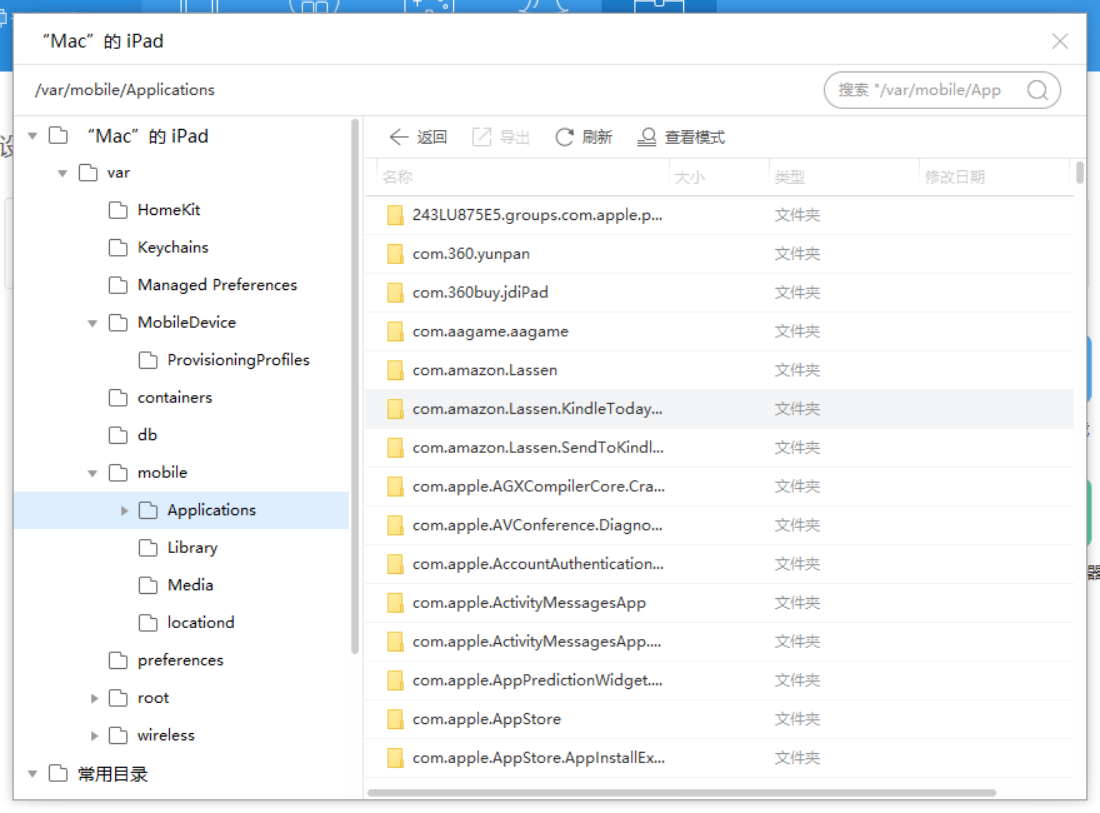Sort by the 名称 column header

pyautogui.click(x=397, y=177)
